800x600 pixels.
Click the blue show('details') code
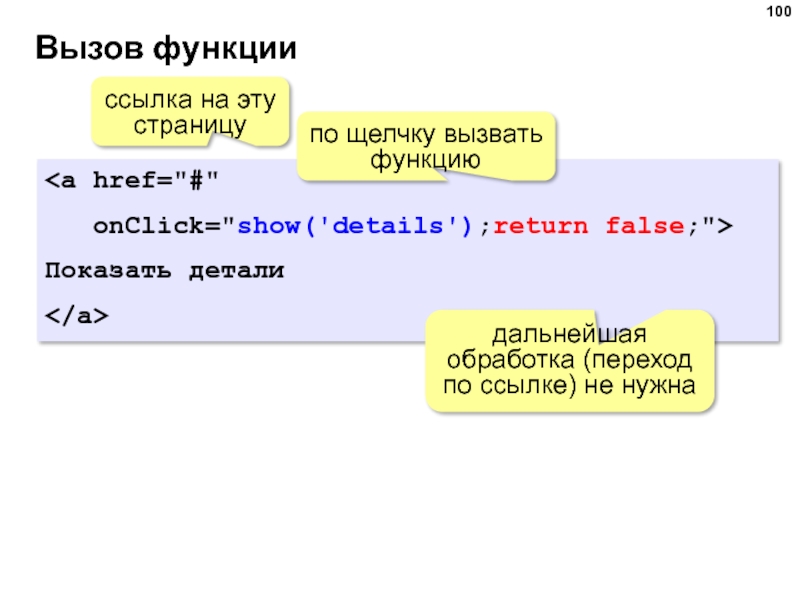coord(355,226)
